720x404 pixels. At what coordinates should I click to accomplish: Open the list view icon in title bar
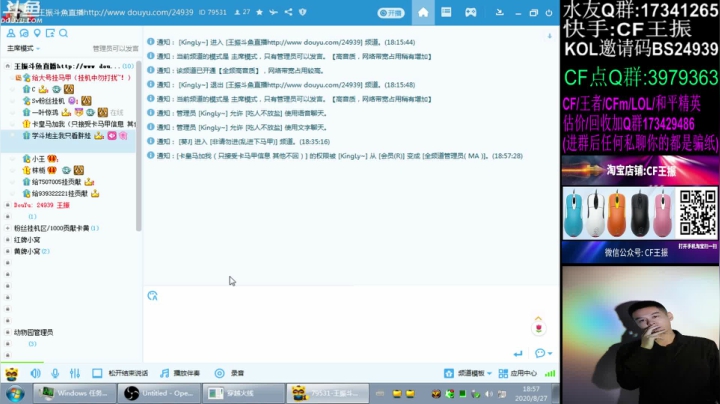(x=446, y=12)
